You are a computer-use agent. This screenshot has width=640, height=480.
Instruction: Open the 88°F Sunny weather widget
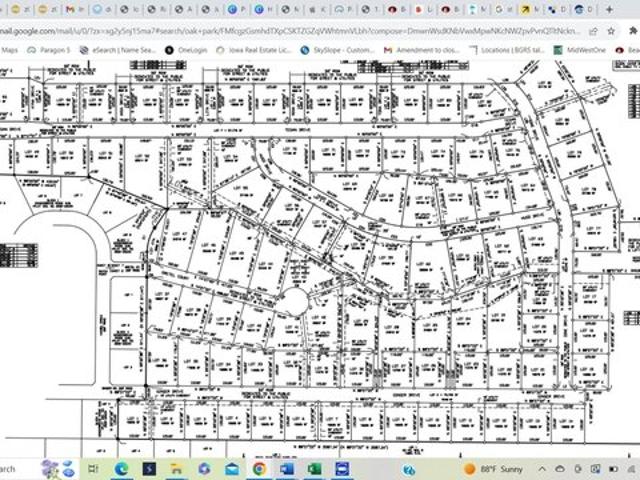[495, 469]
